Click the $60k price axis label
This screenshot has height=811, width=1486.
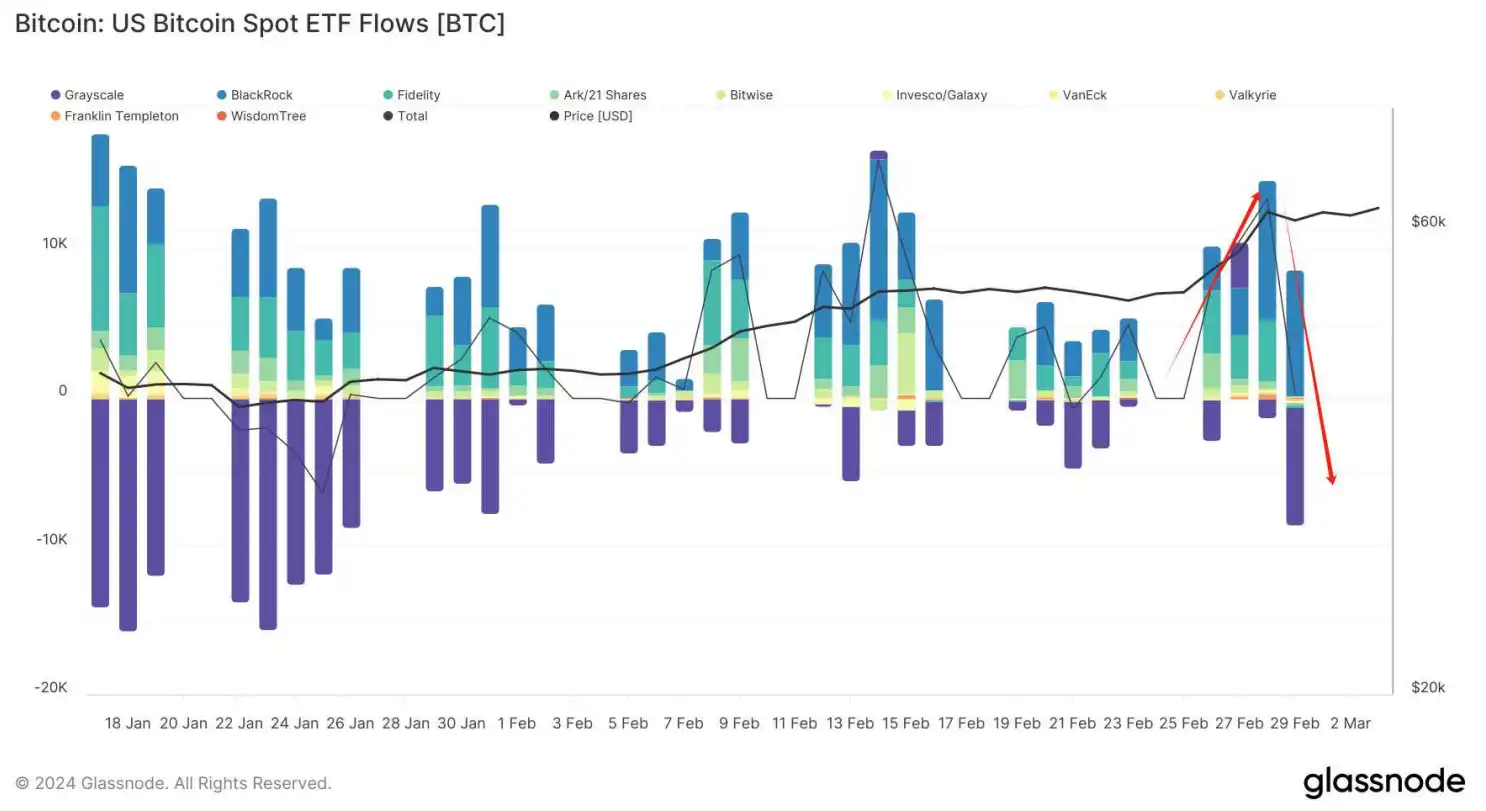click(x=1428, y=222)
